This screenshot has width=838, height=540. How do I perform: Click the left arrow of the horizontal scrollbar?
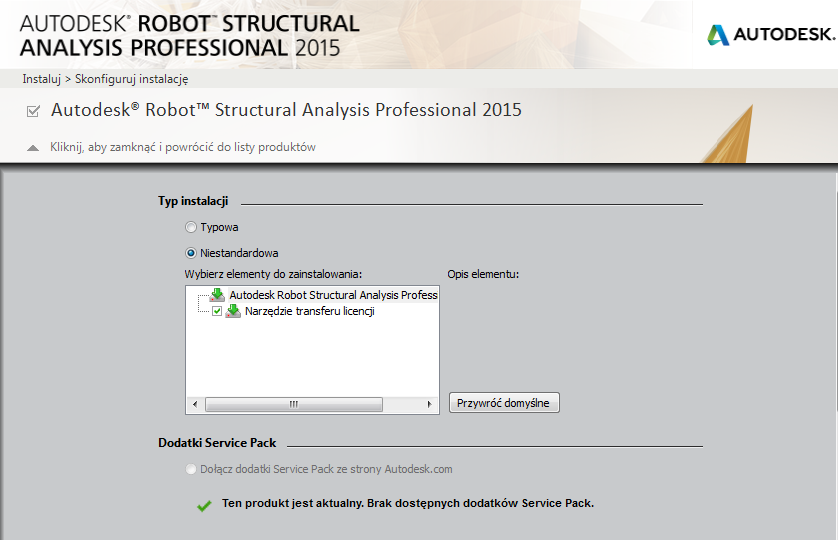coord(195,404)
